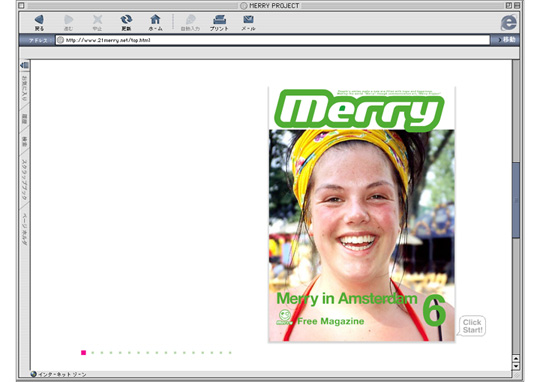Open the Favorites sidebar tab
This screenshot has height=382, width=540.
(24, 88)
